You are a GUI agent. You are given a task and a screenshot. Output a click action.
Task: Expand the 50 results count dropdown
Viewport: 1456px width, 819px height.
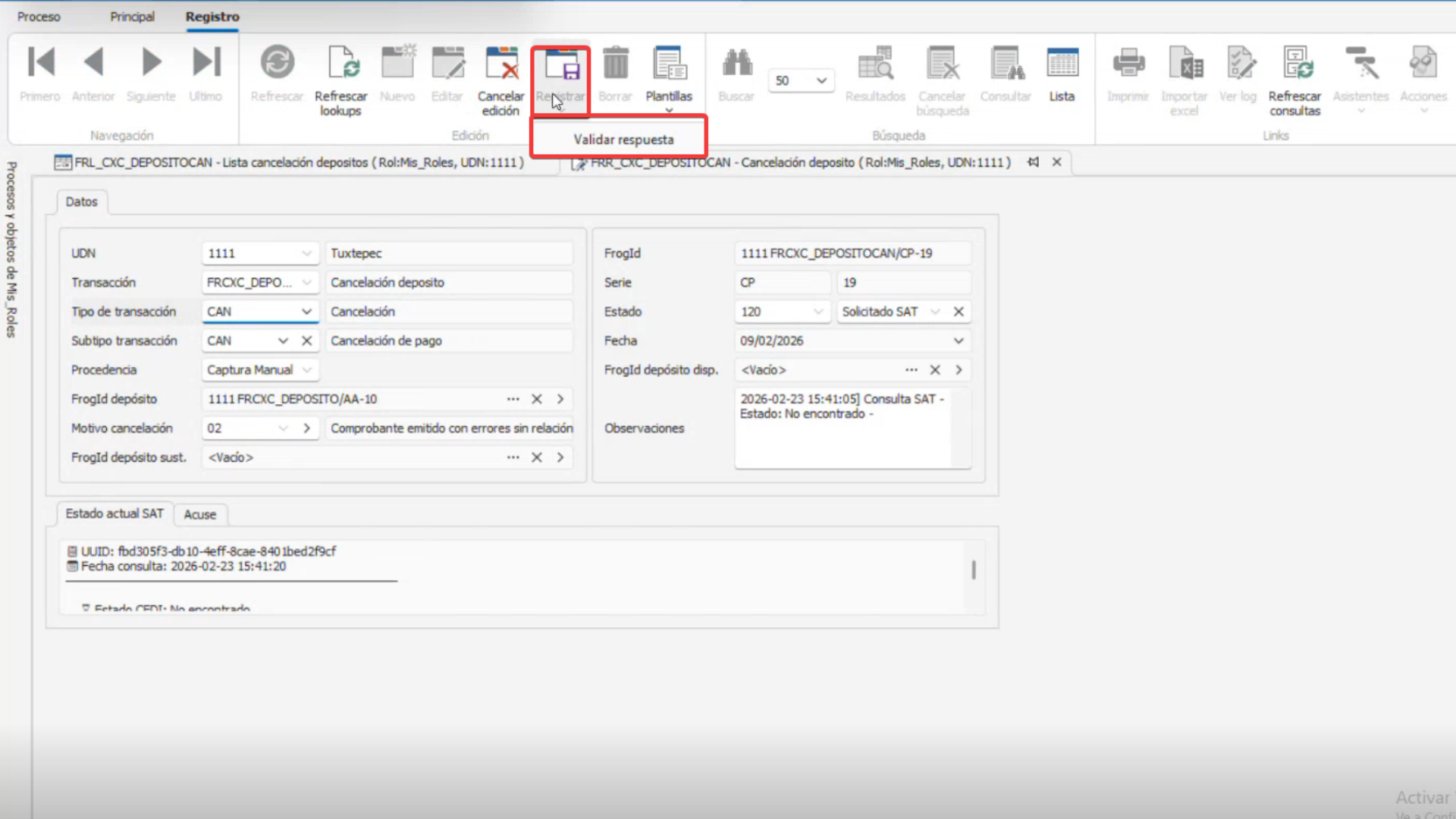(x=821, y=80)
